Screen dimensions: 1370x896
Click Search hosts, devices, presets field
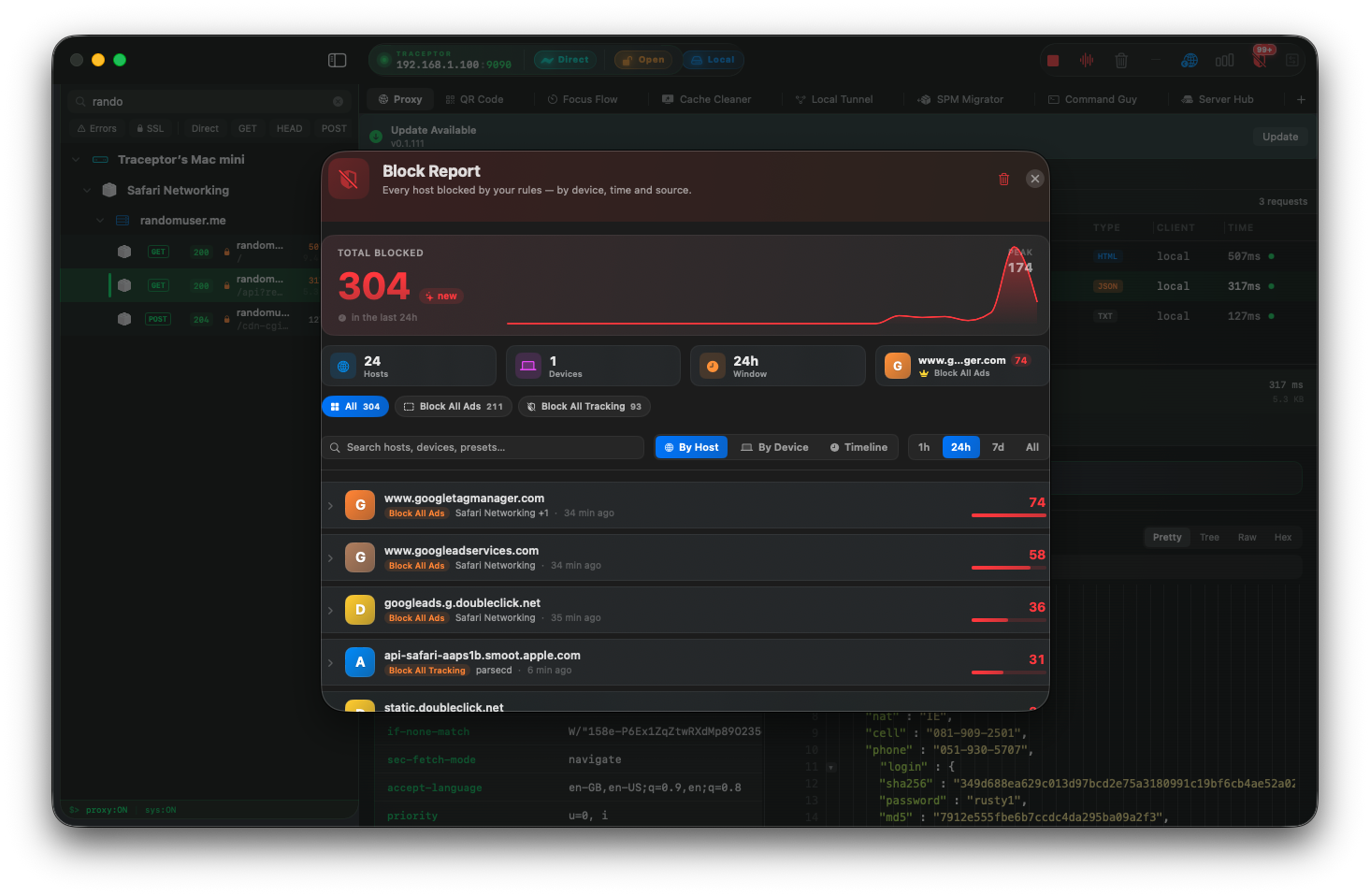[x=483, y=447]
